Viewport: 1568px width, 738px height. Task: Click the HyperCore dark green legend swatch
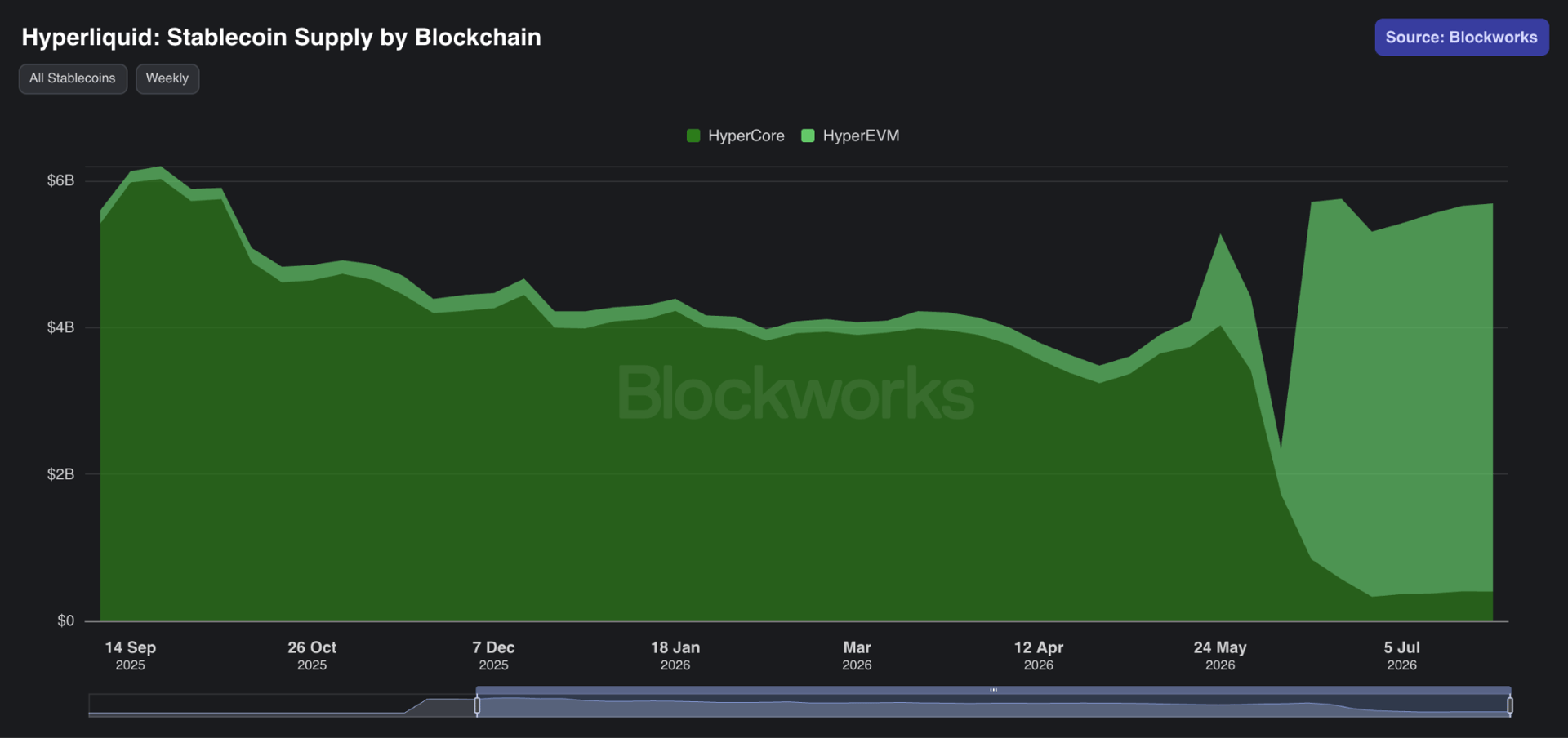coord(693,136)
